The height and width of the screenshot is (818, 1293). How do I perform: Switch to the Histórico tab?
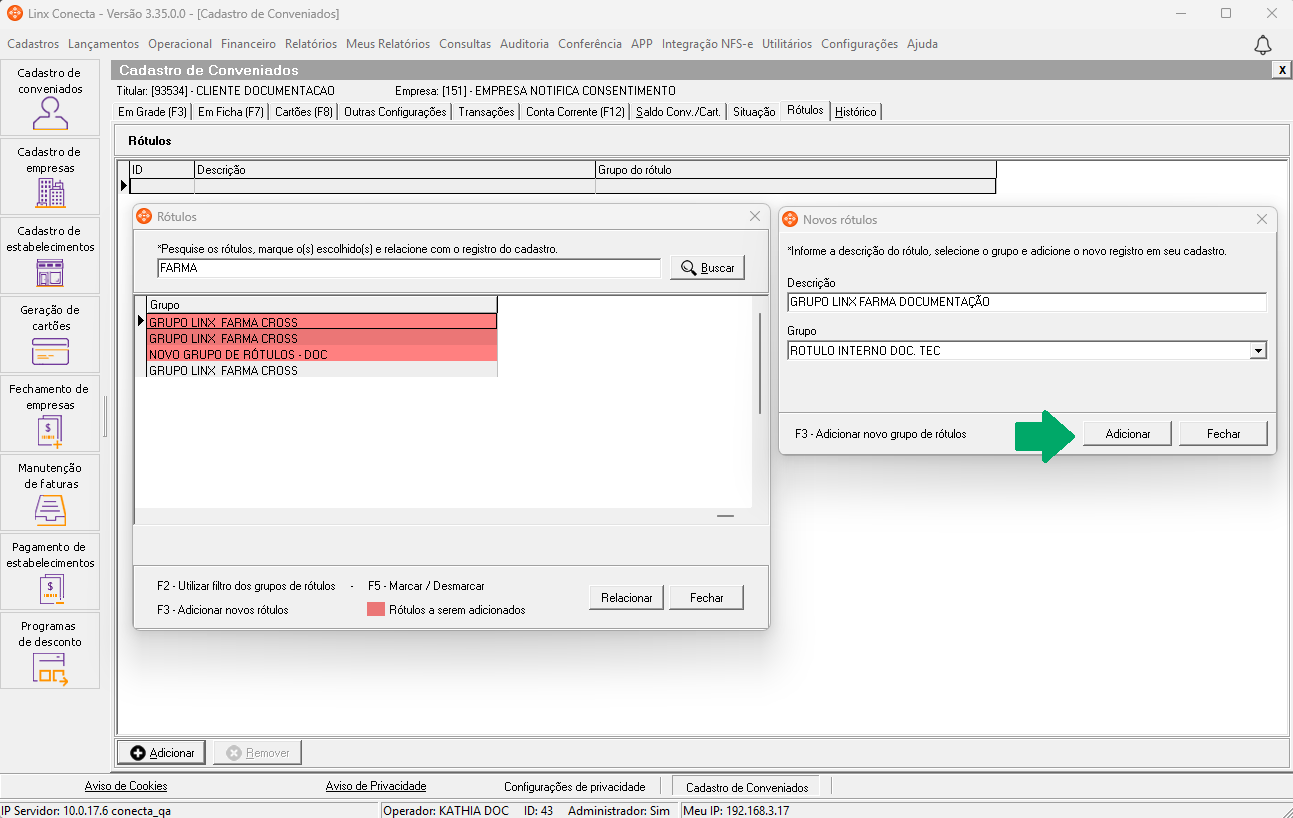coord(856,112)
